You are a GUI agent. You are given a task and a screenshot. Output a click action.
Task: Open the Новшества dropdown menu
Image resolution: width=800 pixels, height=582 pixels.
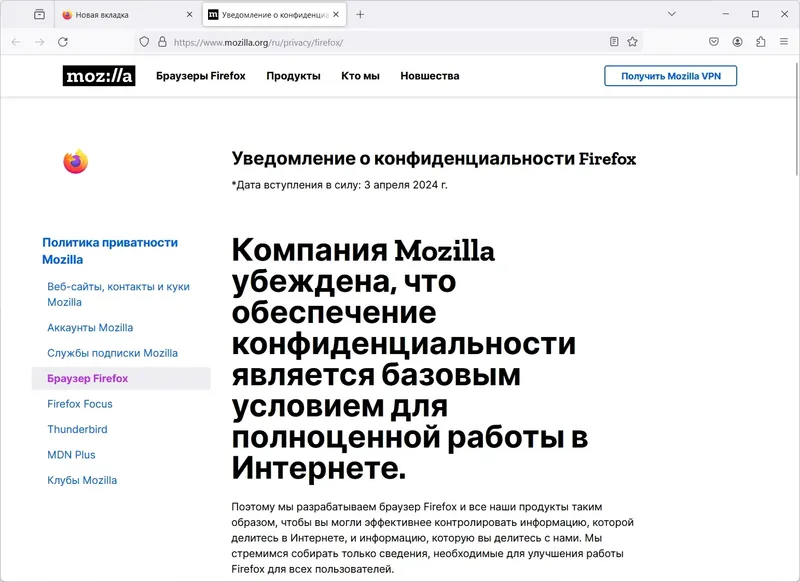pyautogui.click(x=430, y=75)
